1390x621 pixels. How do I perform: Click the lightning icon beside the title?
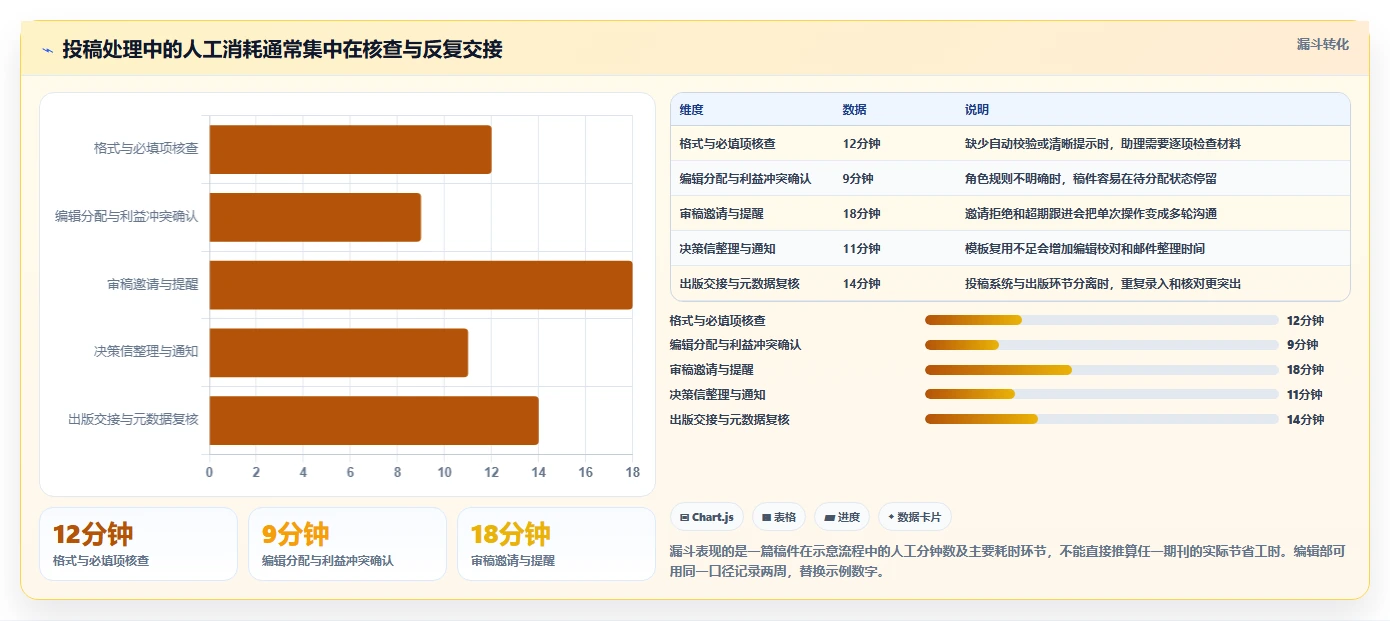point(47,50)
